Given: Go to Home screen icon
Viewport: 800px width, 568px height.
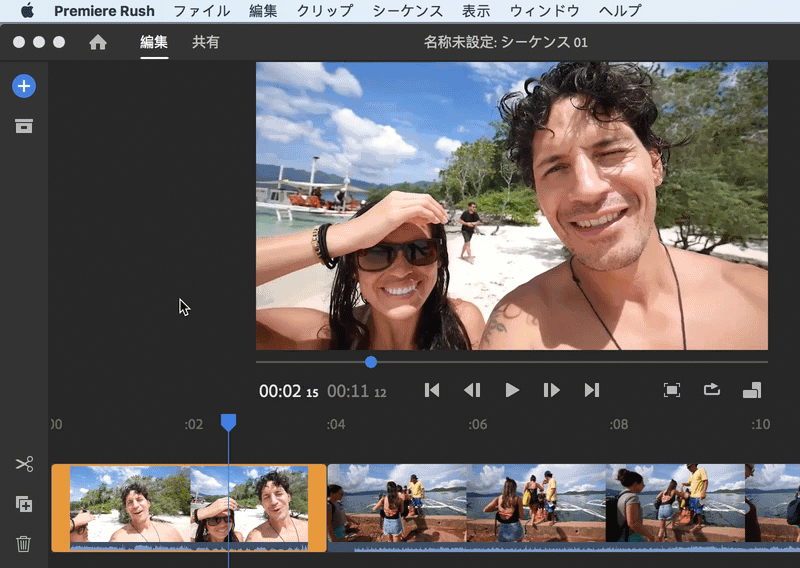Looking at the screenshot, I should tap(98, 42).
